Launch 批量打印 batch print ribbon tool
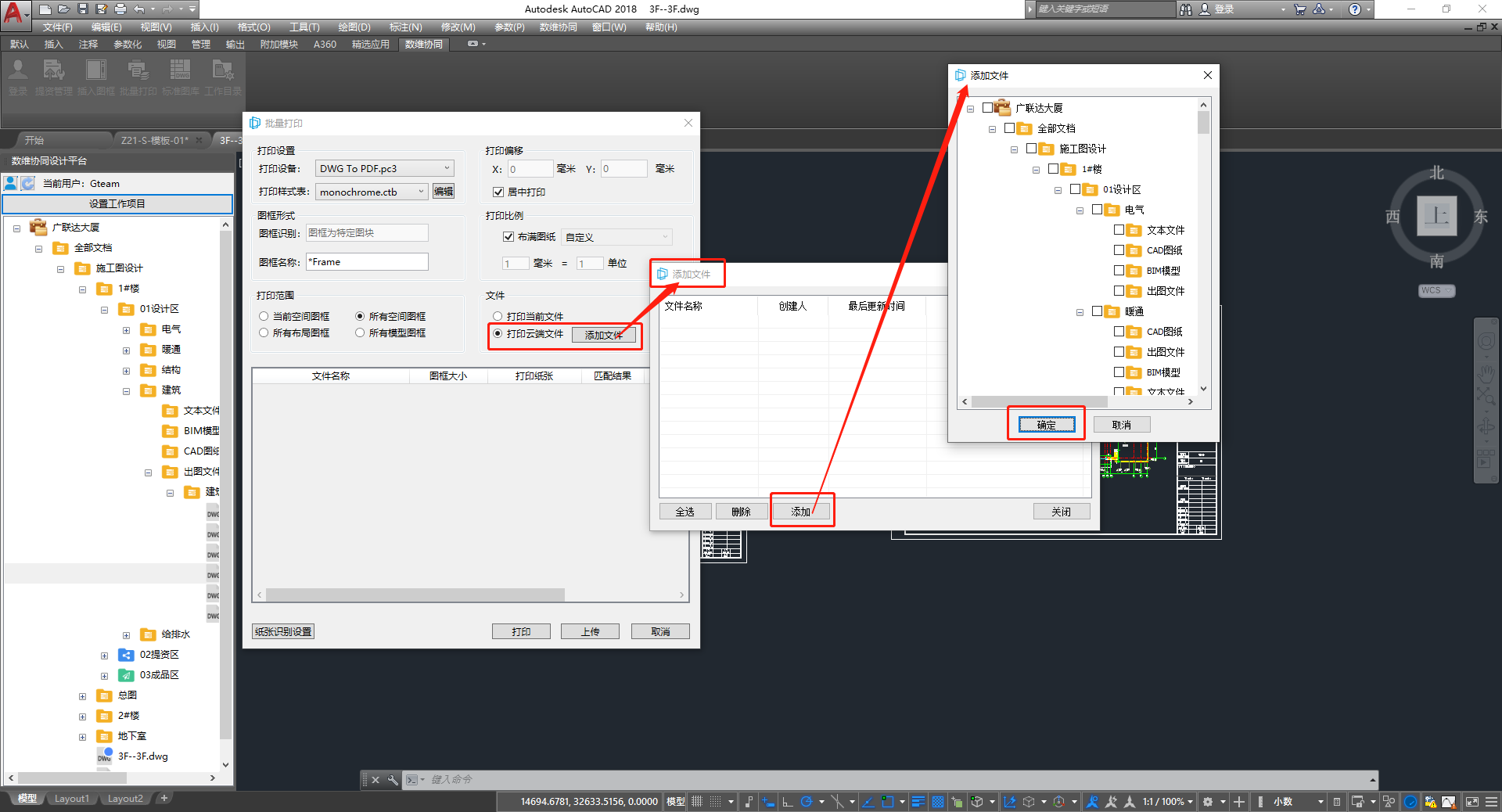The image size is (1502, 812). [138, 77]
